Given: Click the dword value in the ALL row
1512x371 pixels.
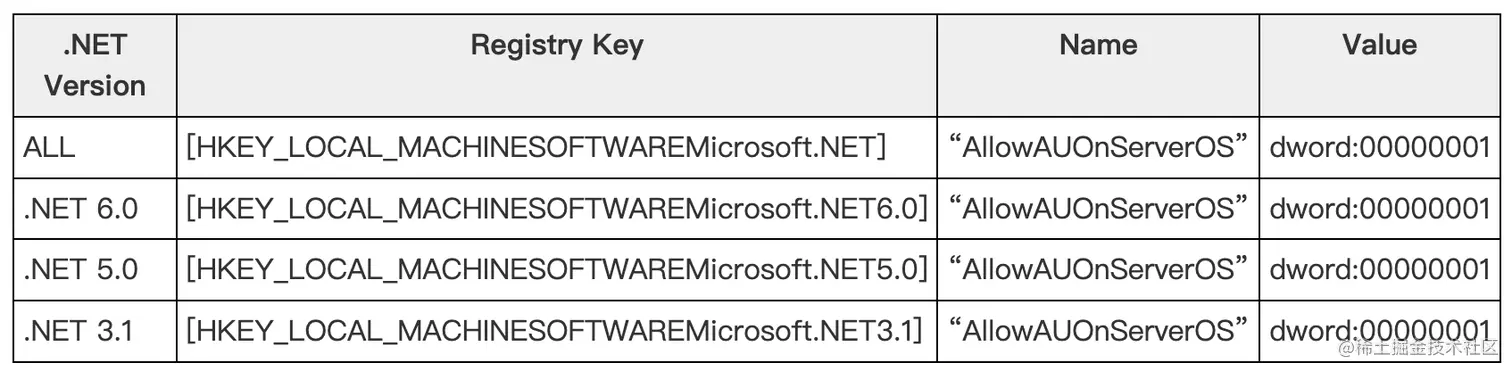Looking at the screenshot, I should click(1380, 147).
